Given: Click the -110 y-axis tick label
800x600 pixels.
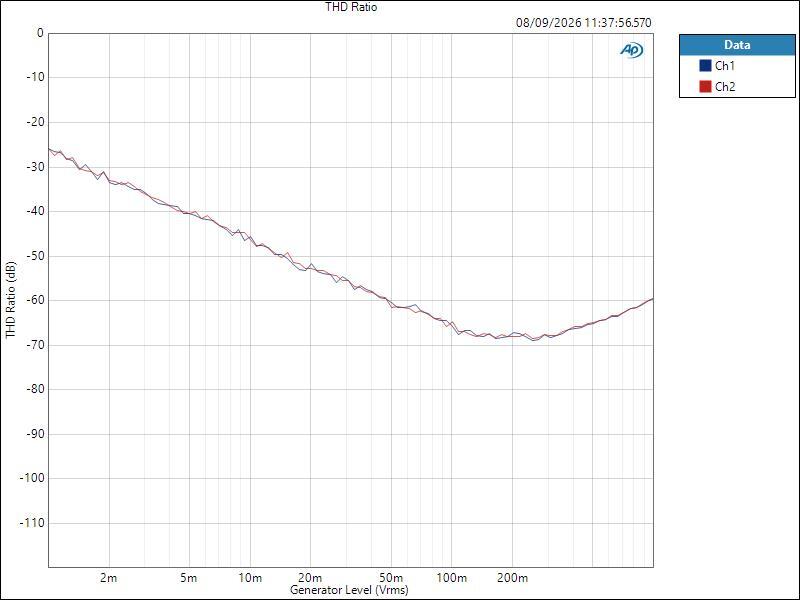Looking at the screenshot, I should [x=32, y=523].
